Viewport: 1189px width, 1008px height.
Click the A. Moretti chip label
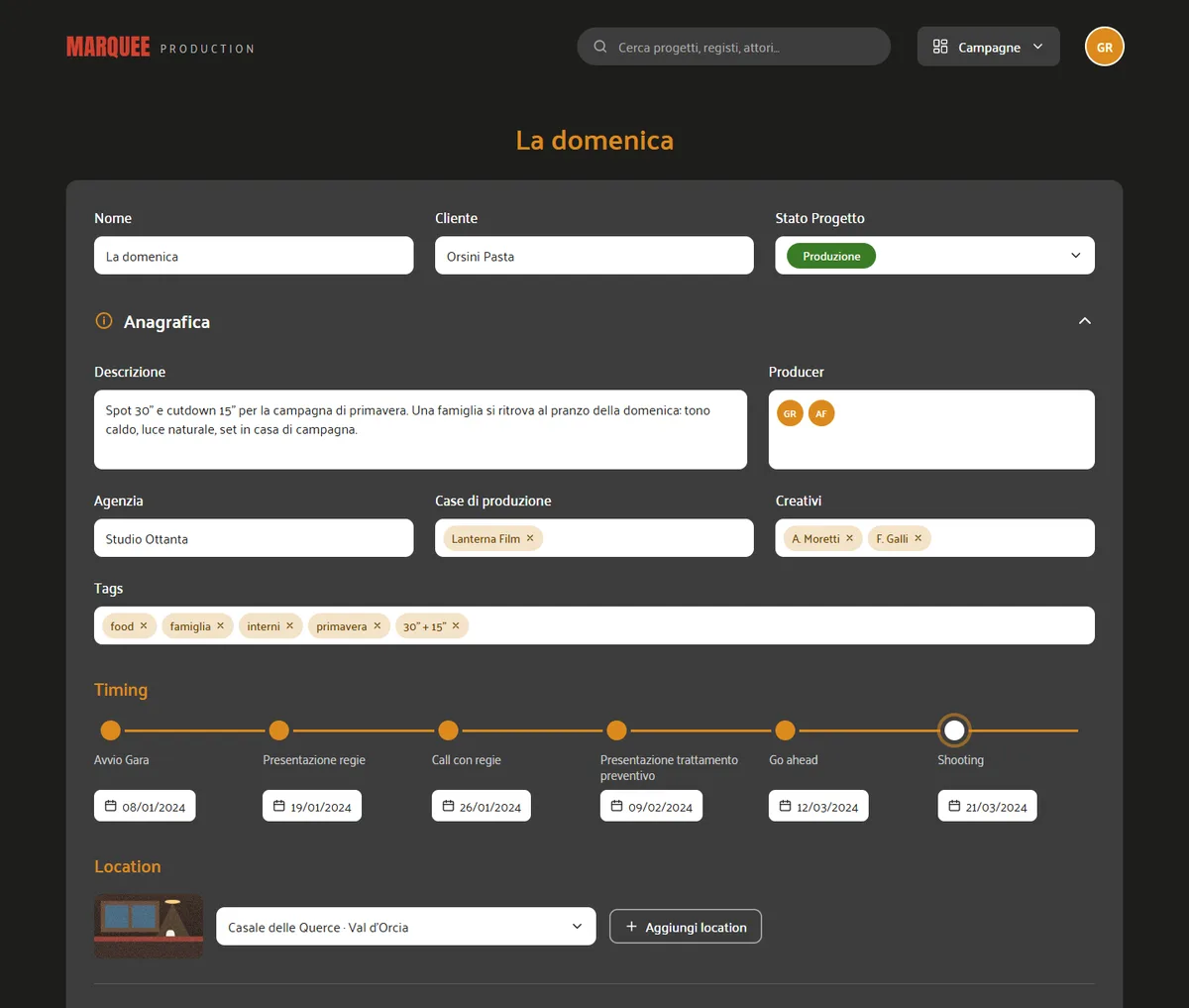tap(816, 539)
